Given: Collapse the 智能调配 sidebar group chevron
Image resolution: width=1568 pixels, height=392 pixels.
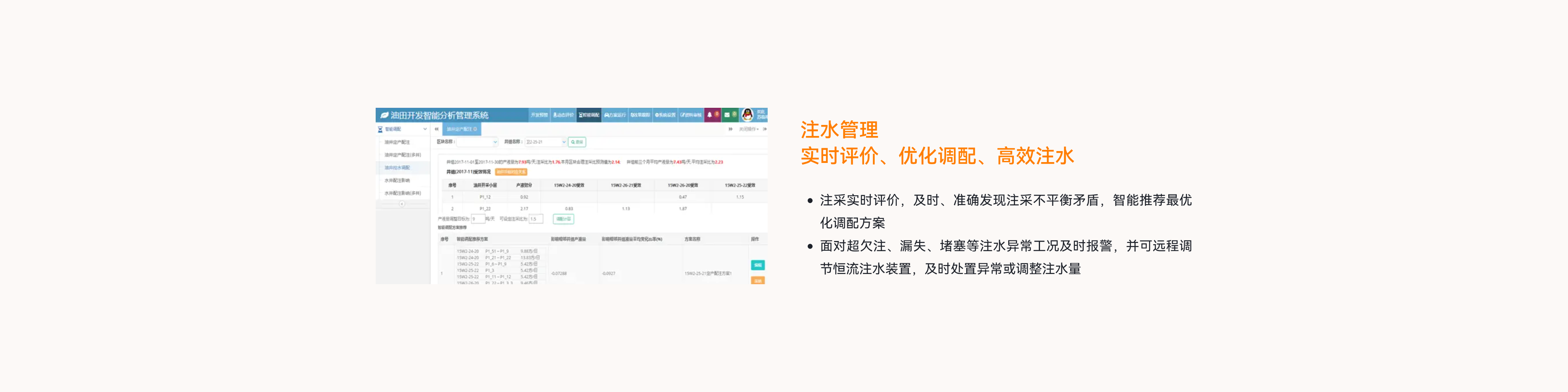Looking at the screenshot, I should (425, 130).
